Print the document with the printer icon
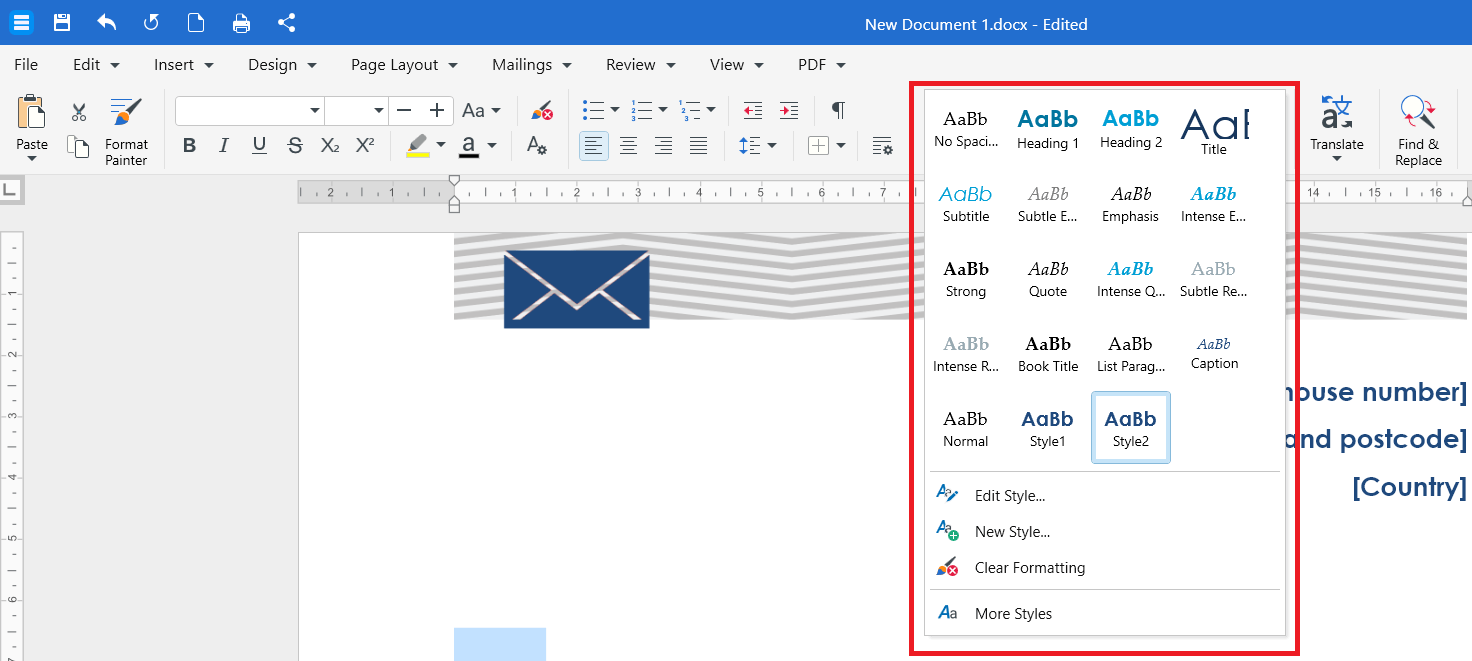Screen dimensions: 1472x661 (x=241, y=23)
